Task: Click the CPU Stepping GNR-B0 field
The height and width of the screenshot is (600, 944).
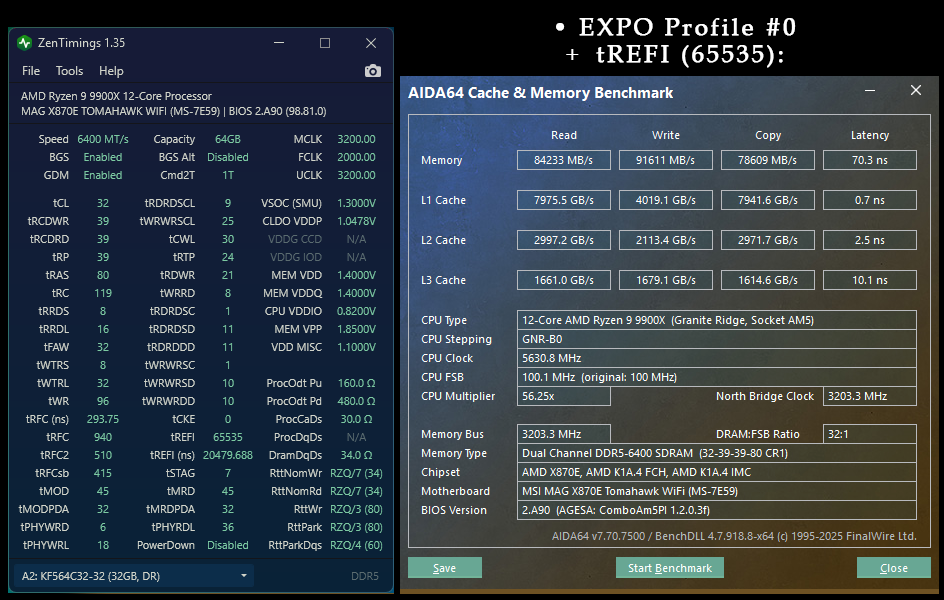Action: click(716, 339)
